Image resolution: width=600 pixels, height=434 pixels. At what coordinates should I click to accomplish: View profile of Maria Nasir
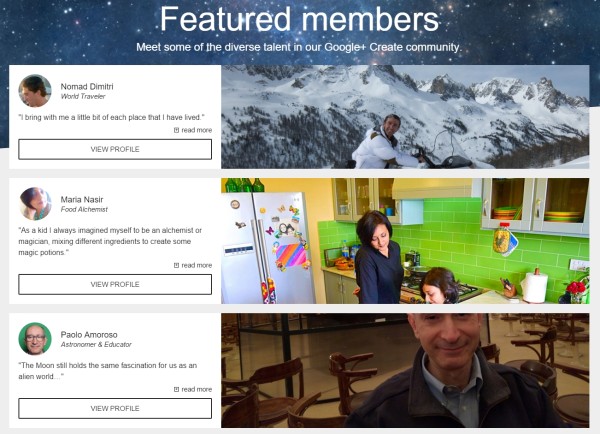pyautogui.click(x=115, y=284)
